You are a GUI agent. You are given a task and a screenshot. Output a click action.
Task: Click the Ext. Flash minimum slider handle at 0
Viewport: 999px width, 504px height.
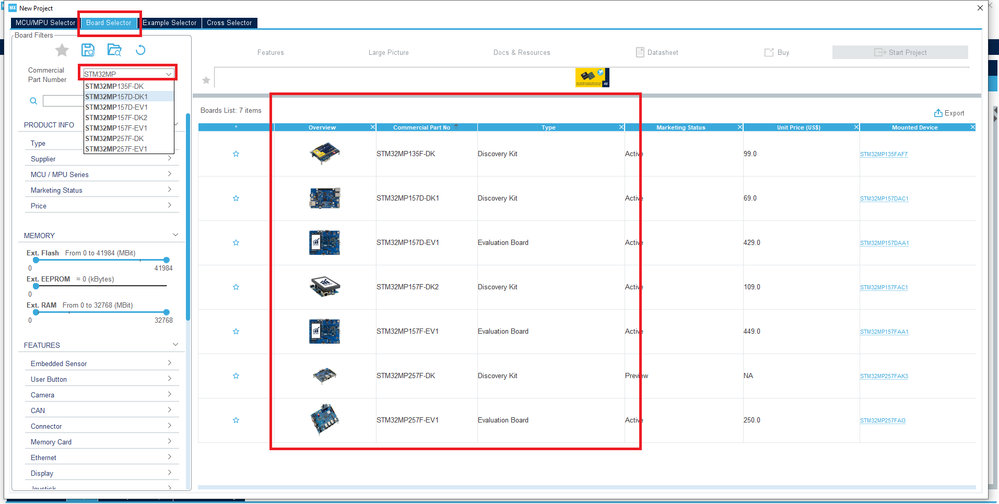pyautogui.click(x=36, y=260)
